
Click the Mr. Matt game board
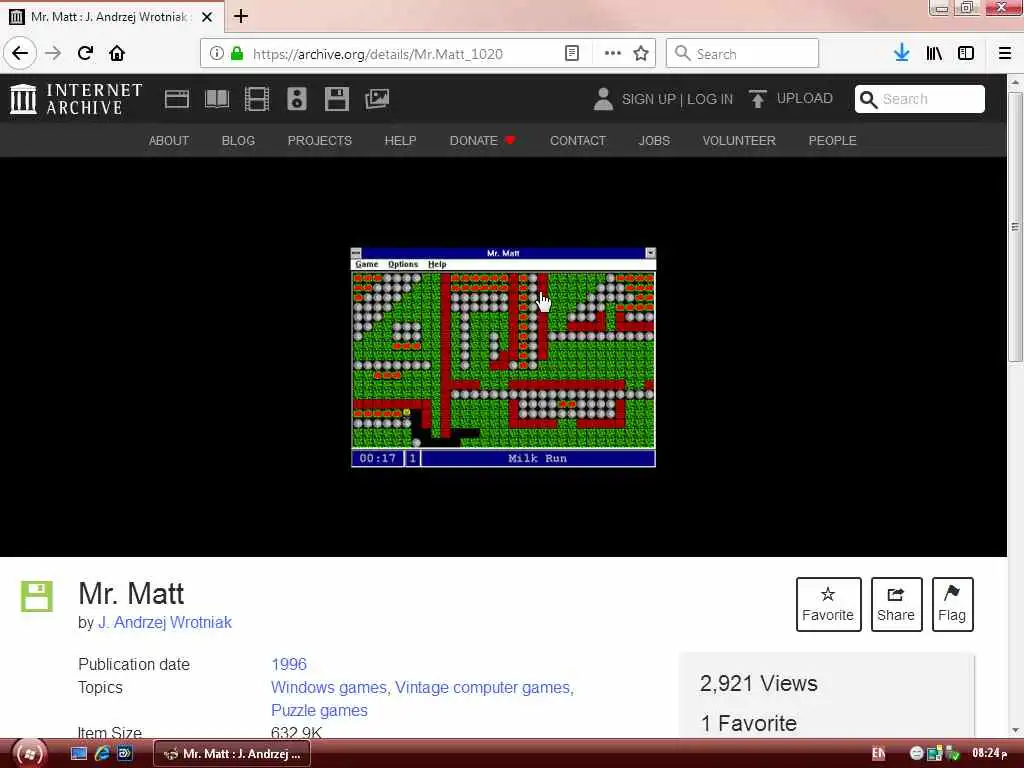pyautogui.click(x=503, y=360)
